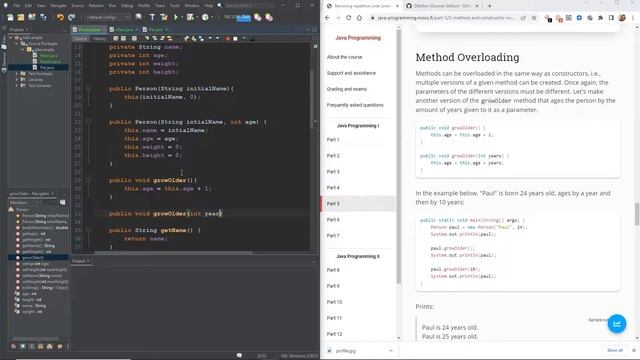The height and width of the screenshot is (360, 640).
Task: Open Frequently asked questions link
Action: (355, 105)
